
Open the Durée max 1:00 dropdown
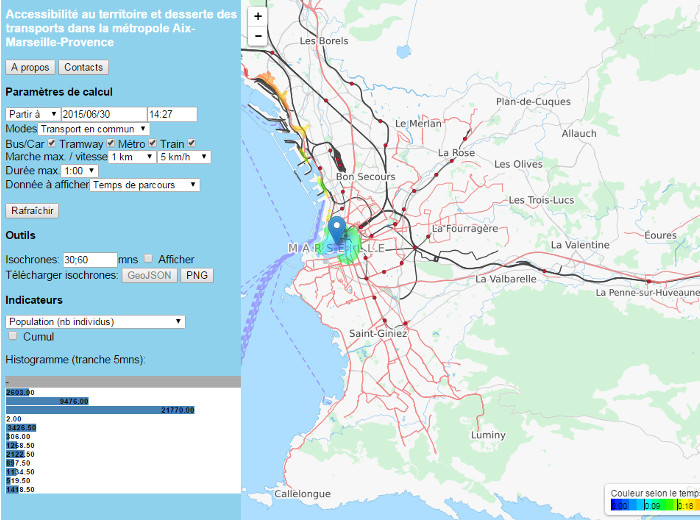coord(79,171)
